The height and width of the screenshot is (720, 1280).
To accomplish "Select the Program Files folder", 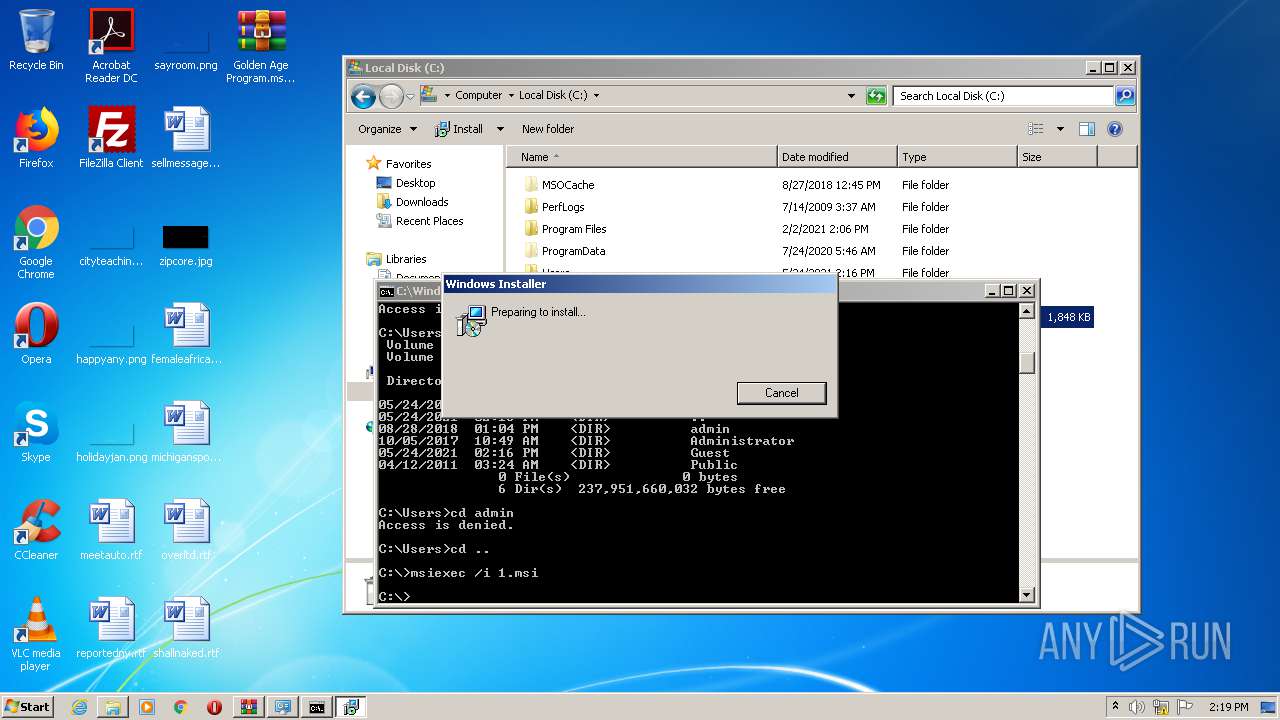I will coord(574,229).
